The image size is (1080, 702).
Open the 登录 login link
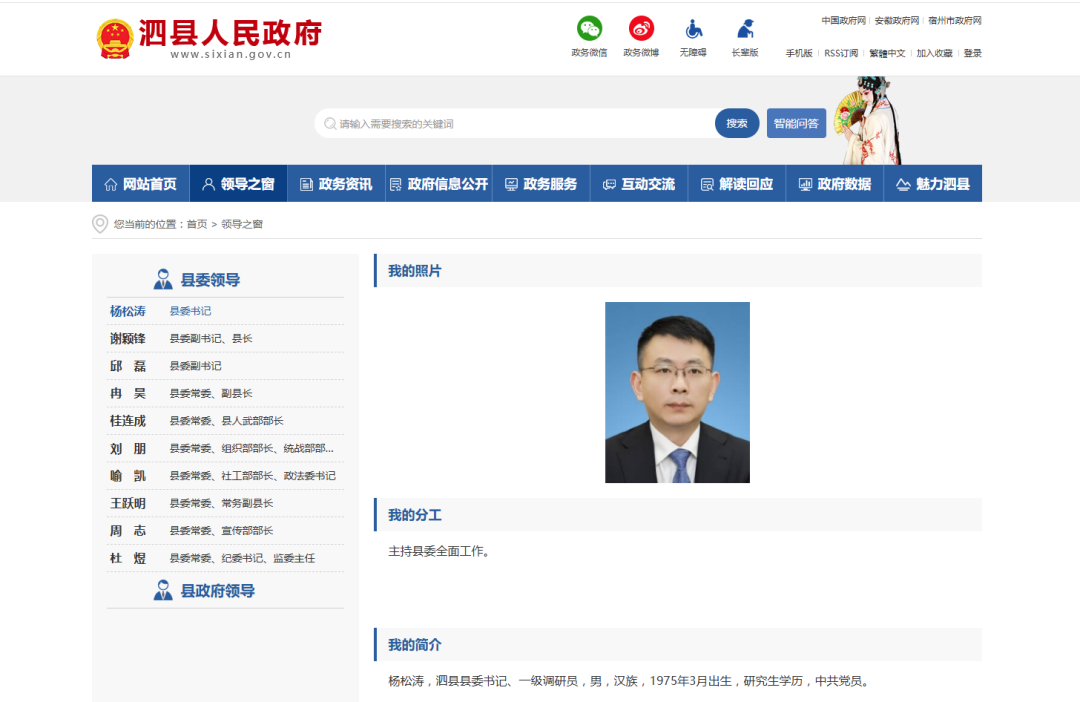(972, 52)
